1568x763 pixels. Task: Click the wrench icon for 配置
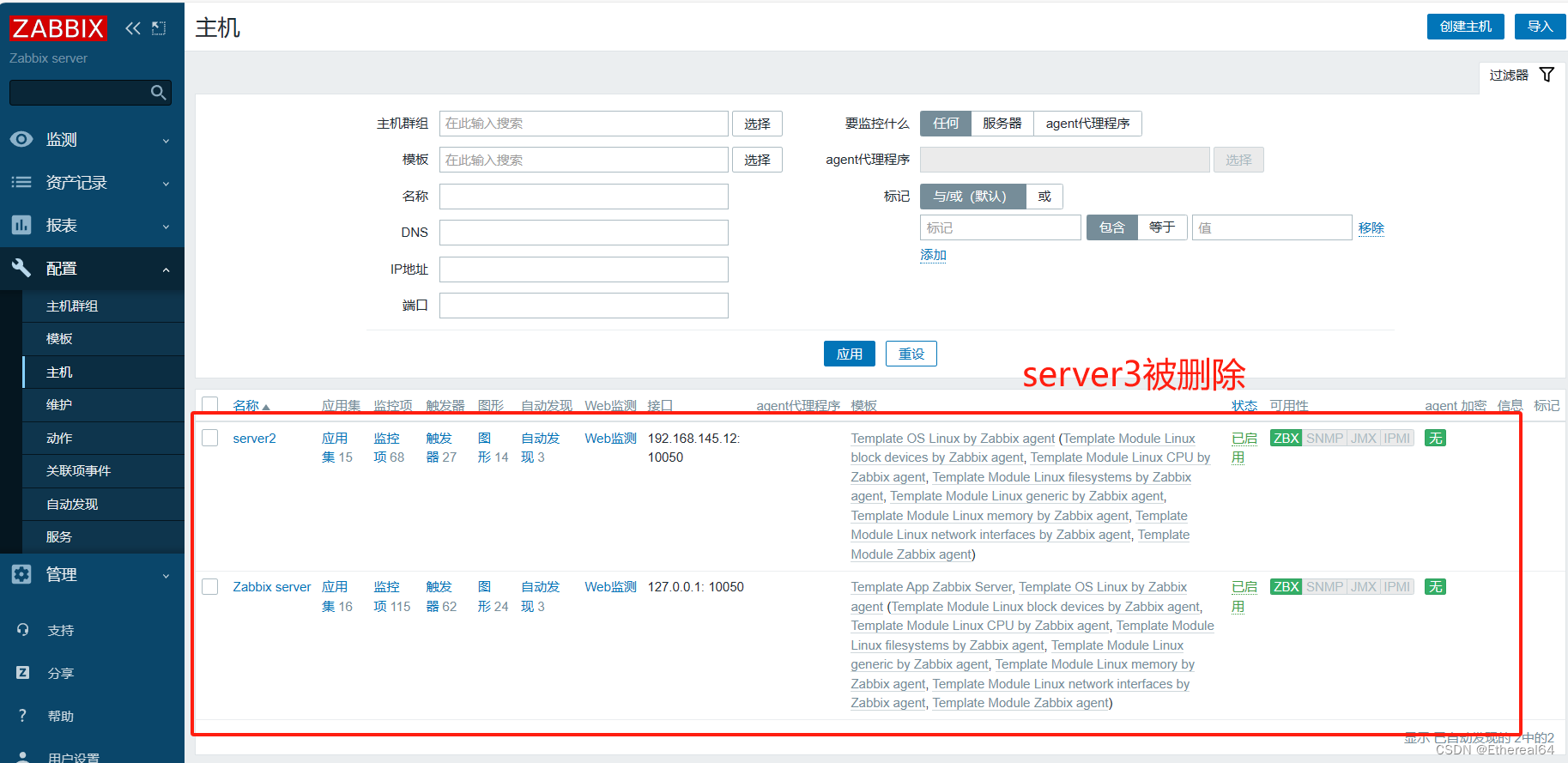21,268
